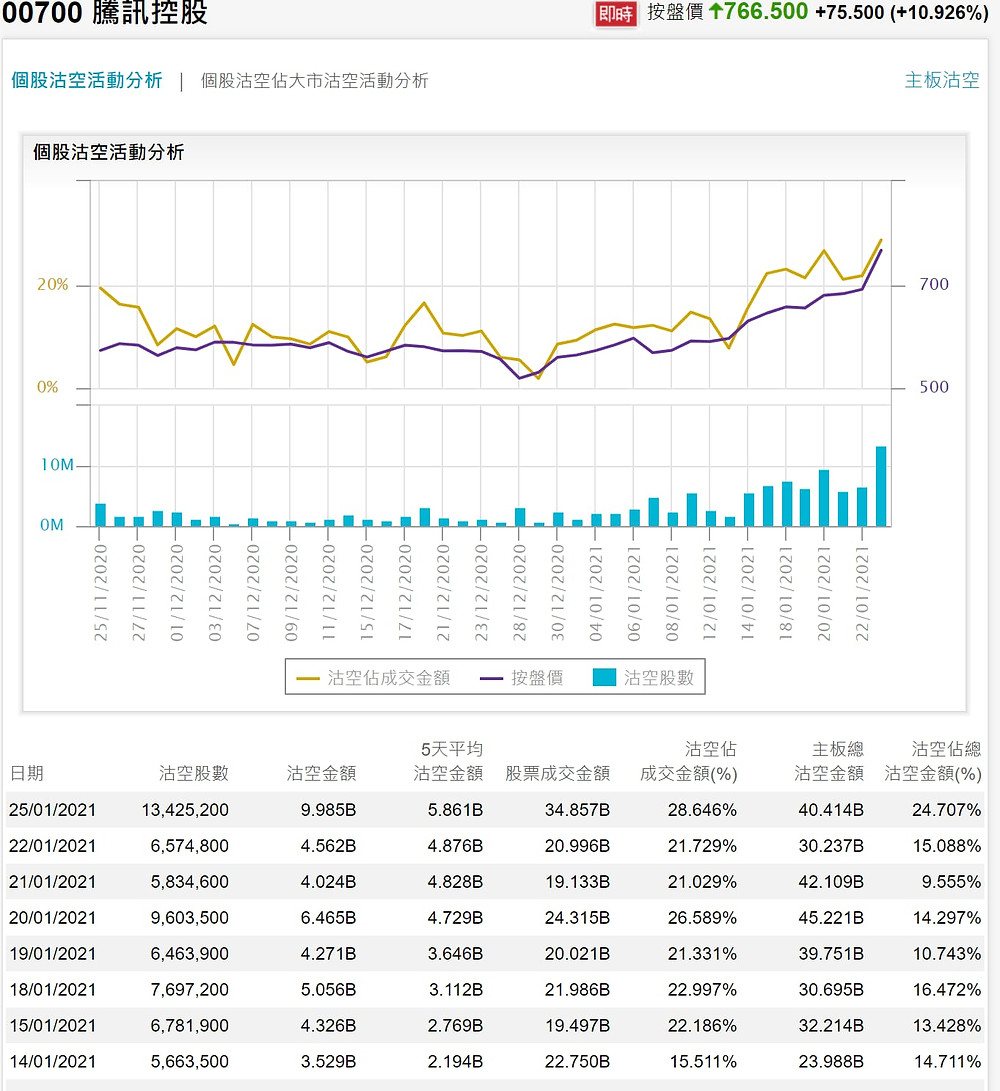Click the 00700 騰訊控股 stock title
The width and height of the screenshot is (1000, 1091).
[105, 13]
